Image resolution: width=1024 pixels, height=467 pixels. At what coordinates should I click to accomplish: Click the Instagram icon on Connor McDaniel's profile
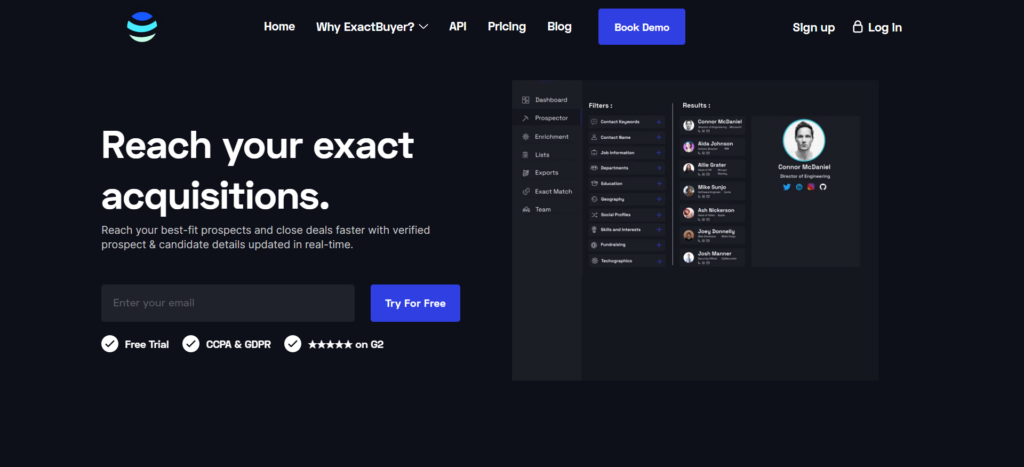click(811, 187)
